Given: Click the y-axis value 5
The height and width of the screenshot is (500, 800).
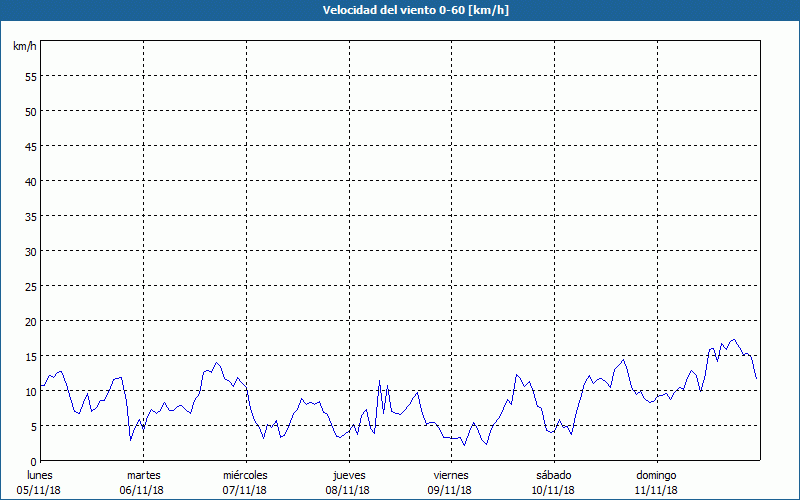Looking at the screenshot, I should (34, 427).
